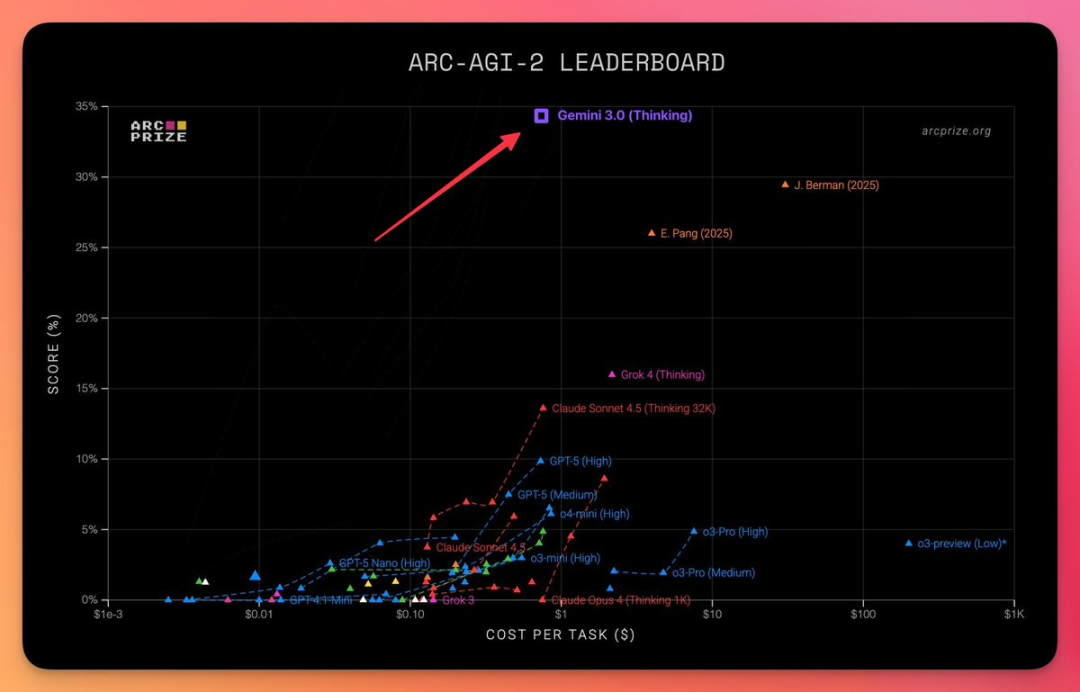This screenshot has height=692, width=1080.
Task: Click the Claude Sonnet 4.5 (Thinking 32K) marker
Action: pos(543,408)
